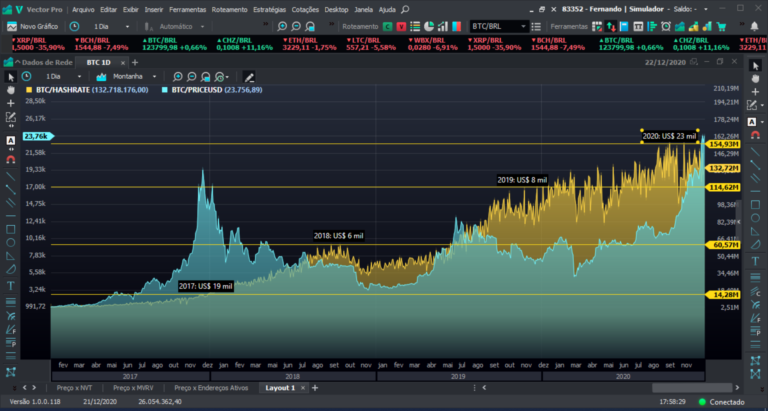
Task: Expand the BTC/BRL symbol selector
Action: click(498, 26)
